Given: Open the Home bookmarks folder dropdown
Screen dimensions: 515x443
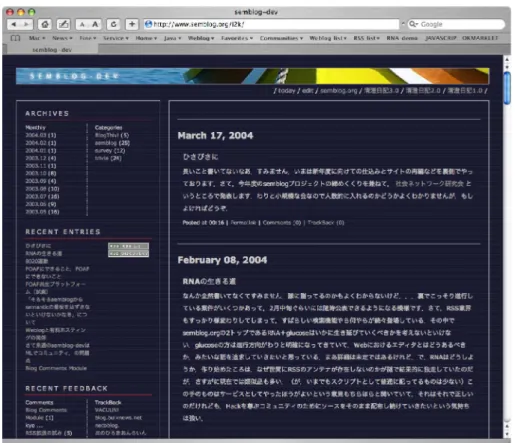Looking at the screenshot, I should coord(146,38).
